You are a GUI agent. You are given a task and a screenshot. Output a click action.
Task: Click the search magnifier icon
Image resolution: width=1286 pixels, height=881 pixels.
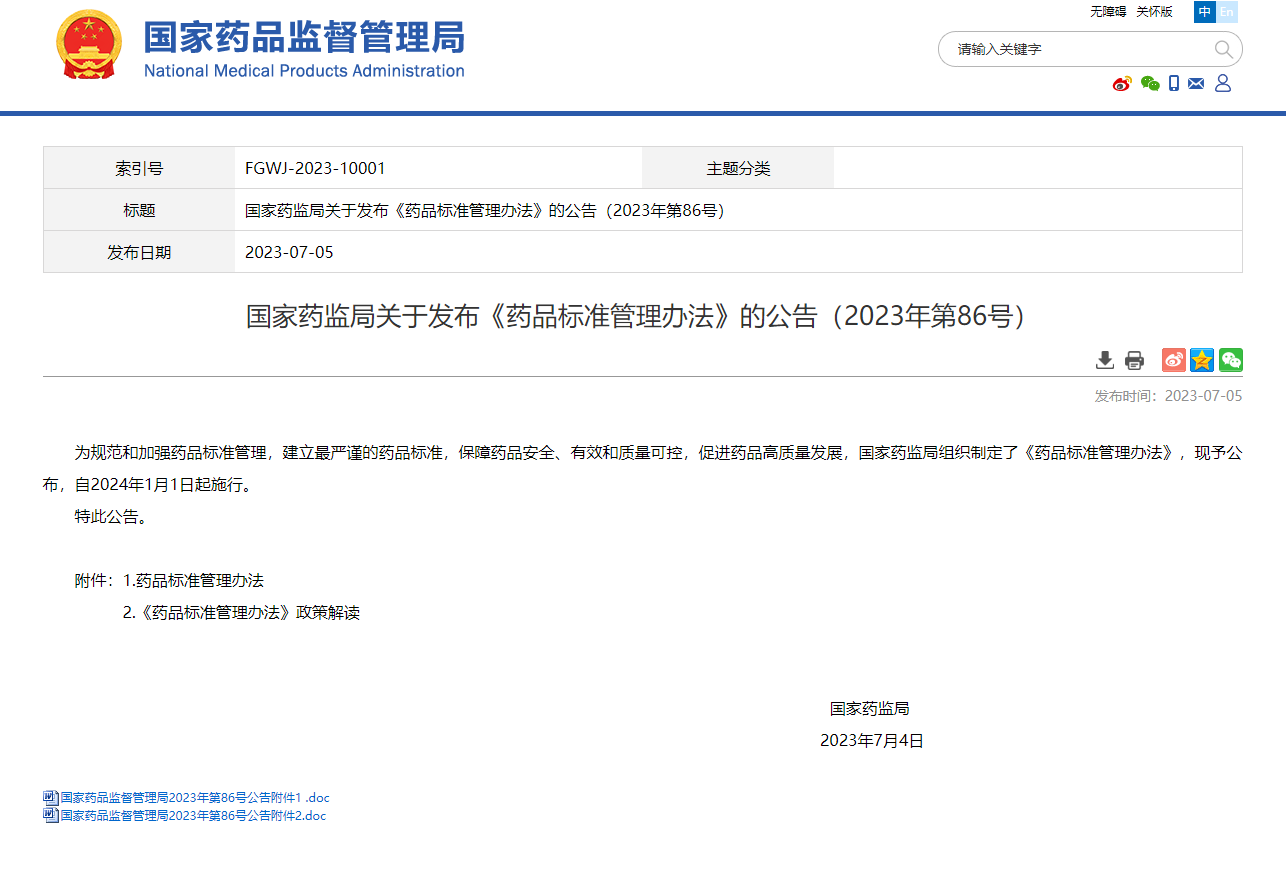point(1223,49)
